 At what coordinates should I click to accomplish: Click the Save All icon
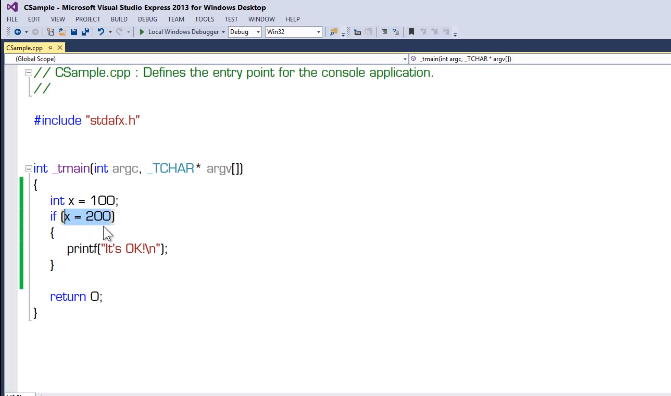(86, 32)
